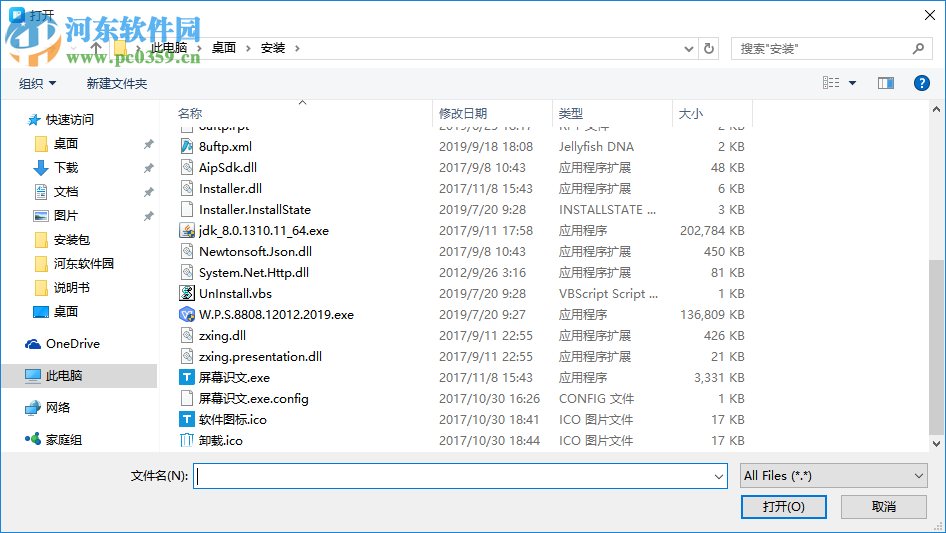Click the 取消 button
946x533 pixels.
pos(884,506)
